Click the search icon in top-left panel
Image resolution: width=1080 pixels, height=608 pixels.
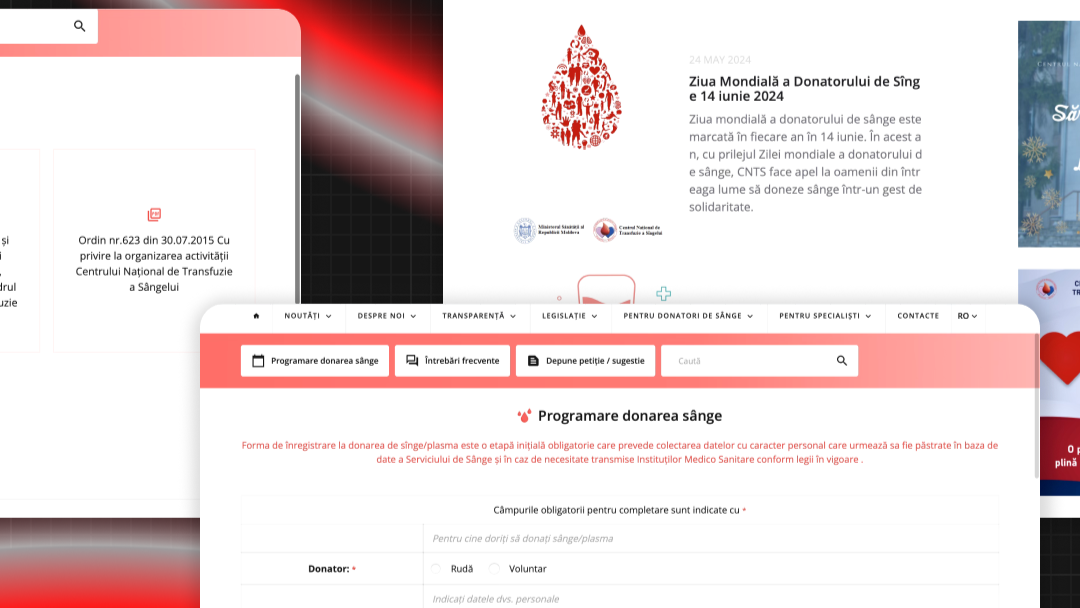pos(80,26)
